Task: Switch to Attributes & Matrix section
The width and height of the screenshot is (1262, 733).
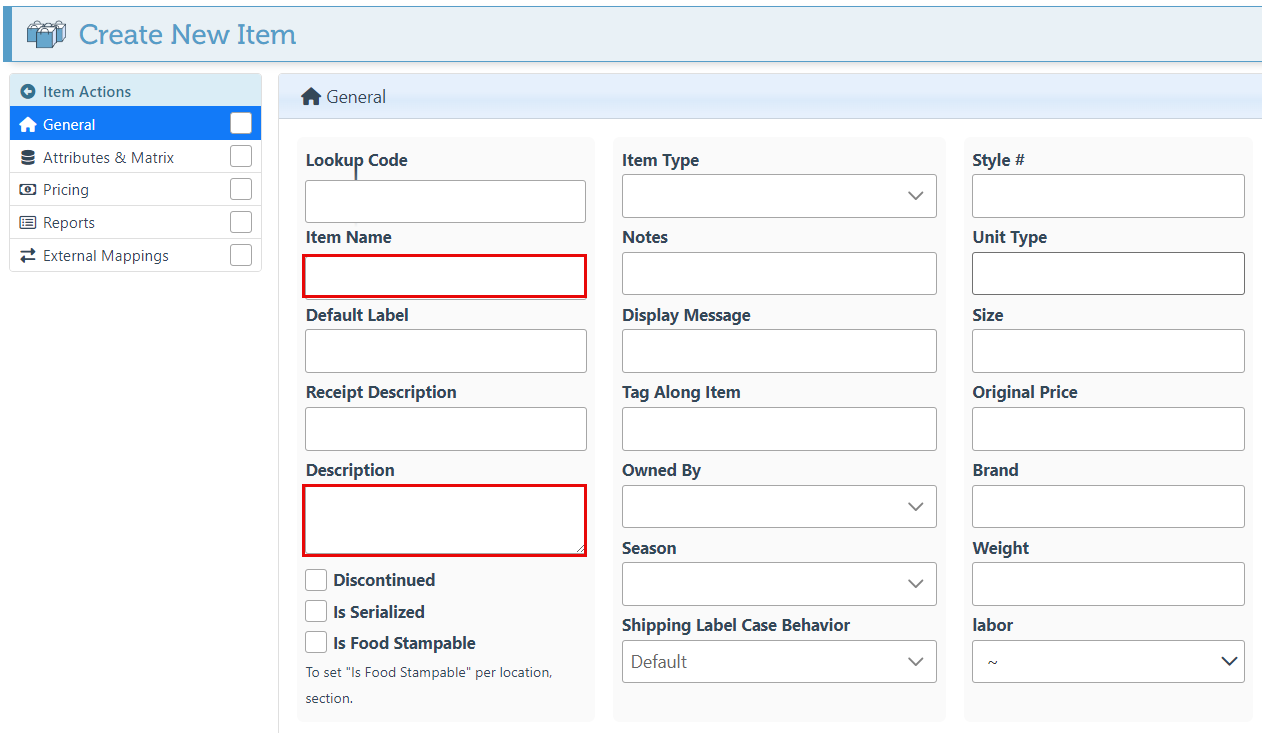Action: click(108, 158)
